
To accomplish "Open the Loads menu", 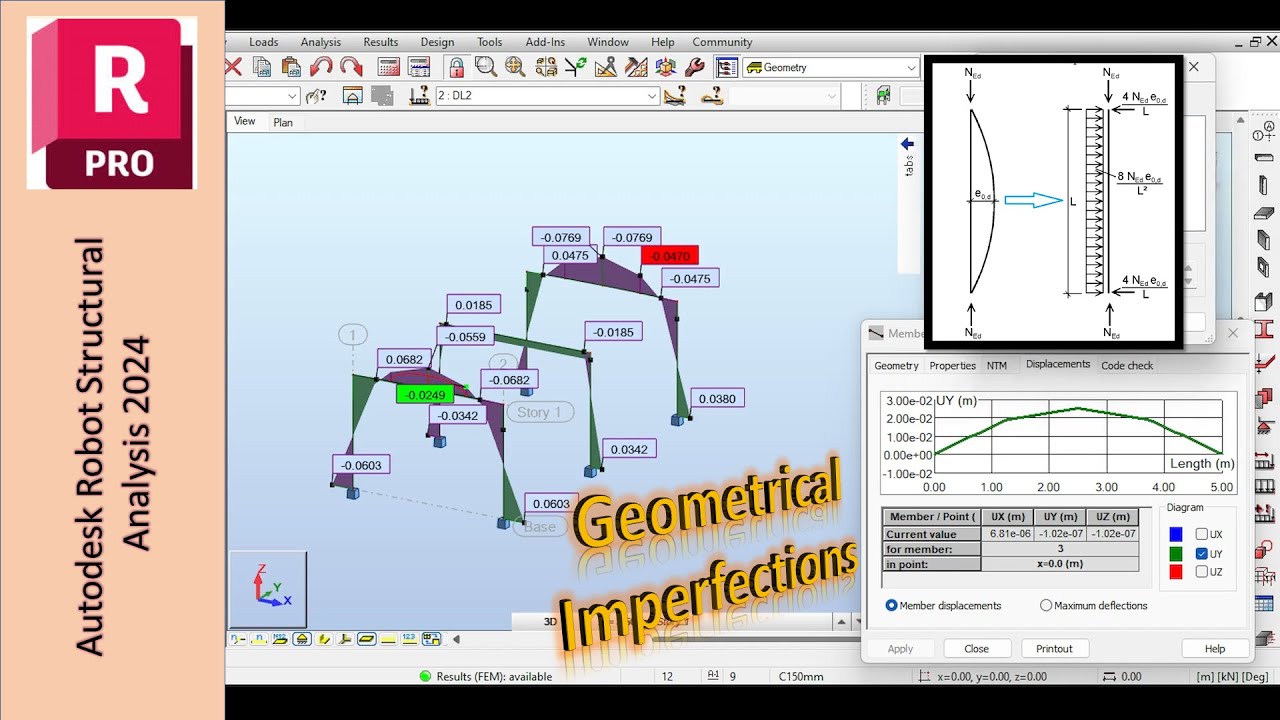I will click(x=264, y=42).
